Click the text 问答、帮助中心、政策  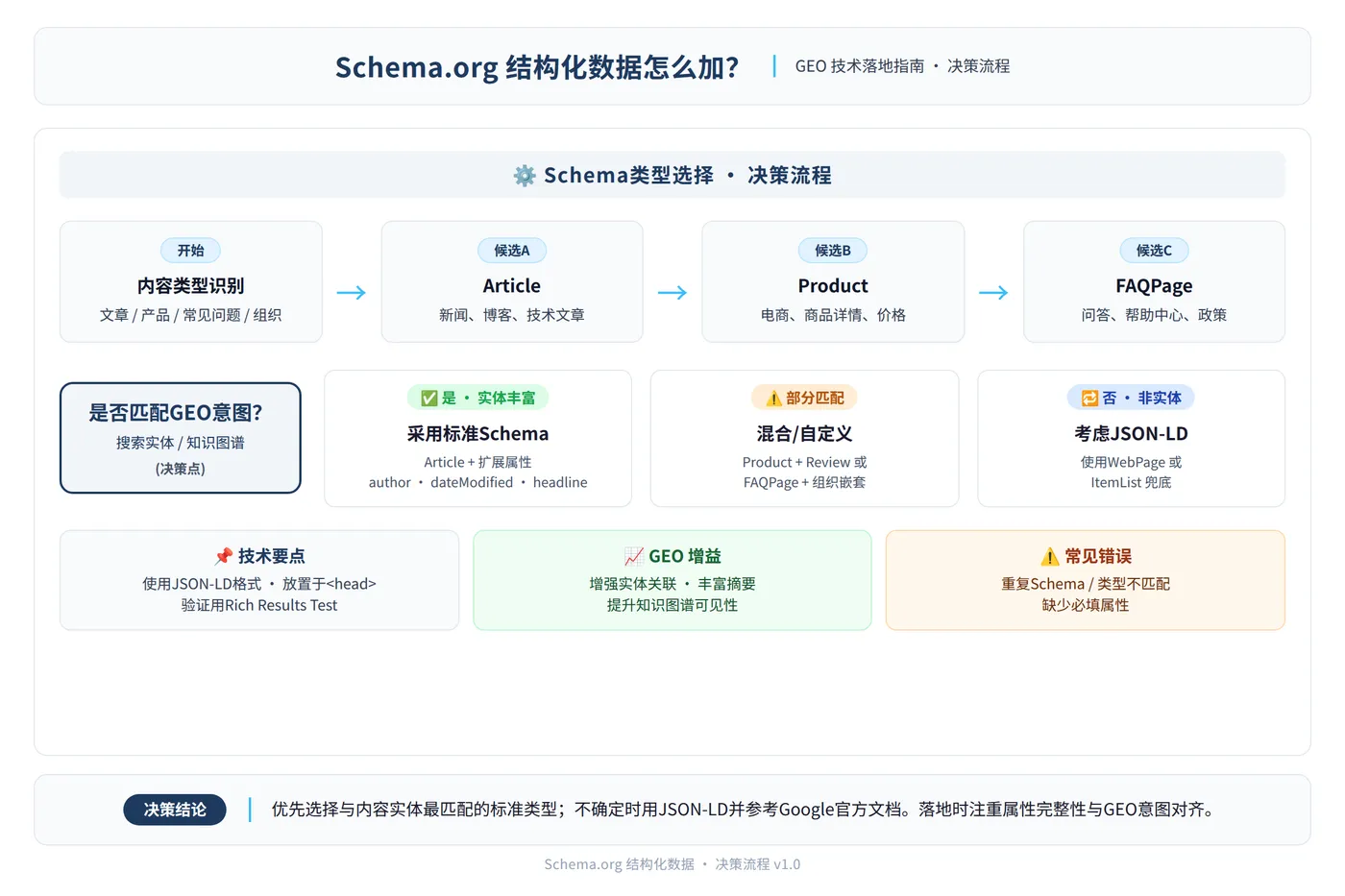(x=1154, y=315)
